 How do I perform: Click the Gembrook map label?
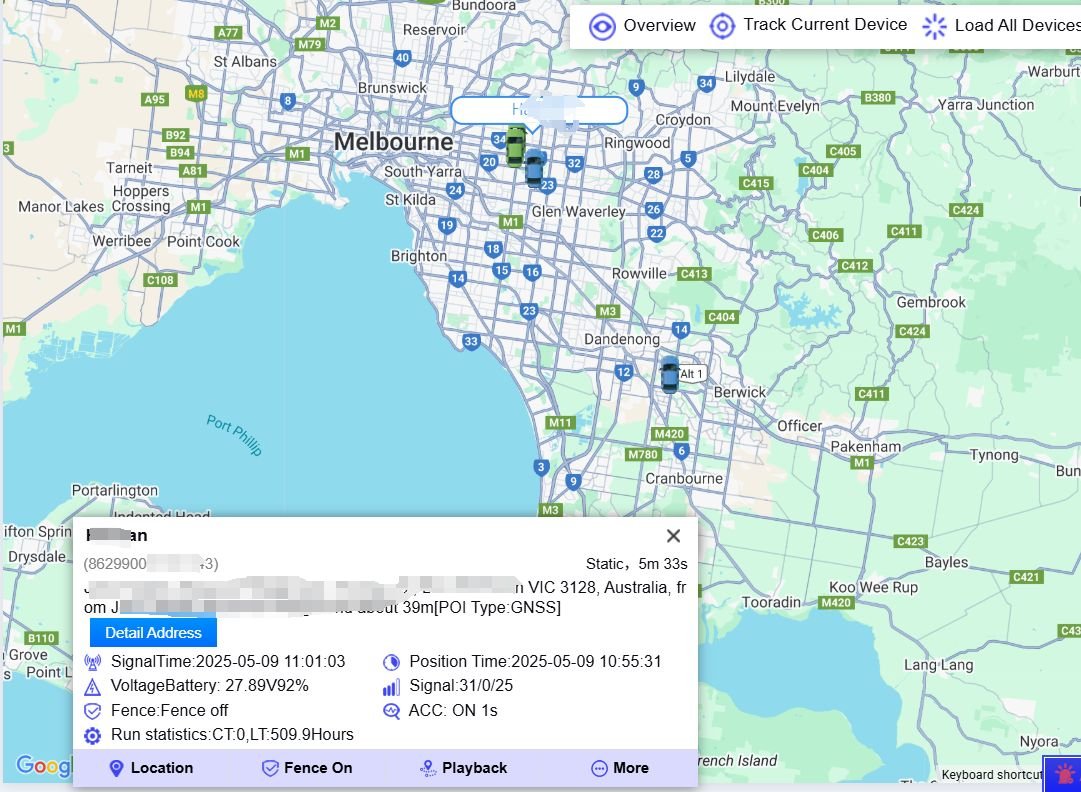point(931,302)
